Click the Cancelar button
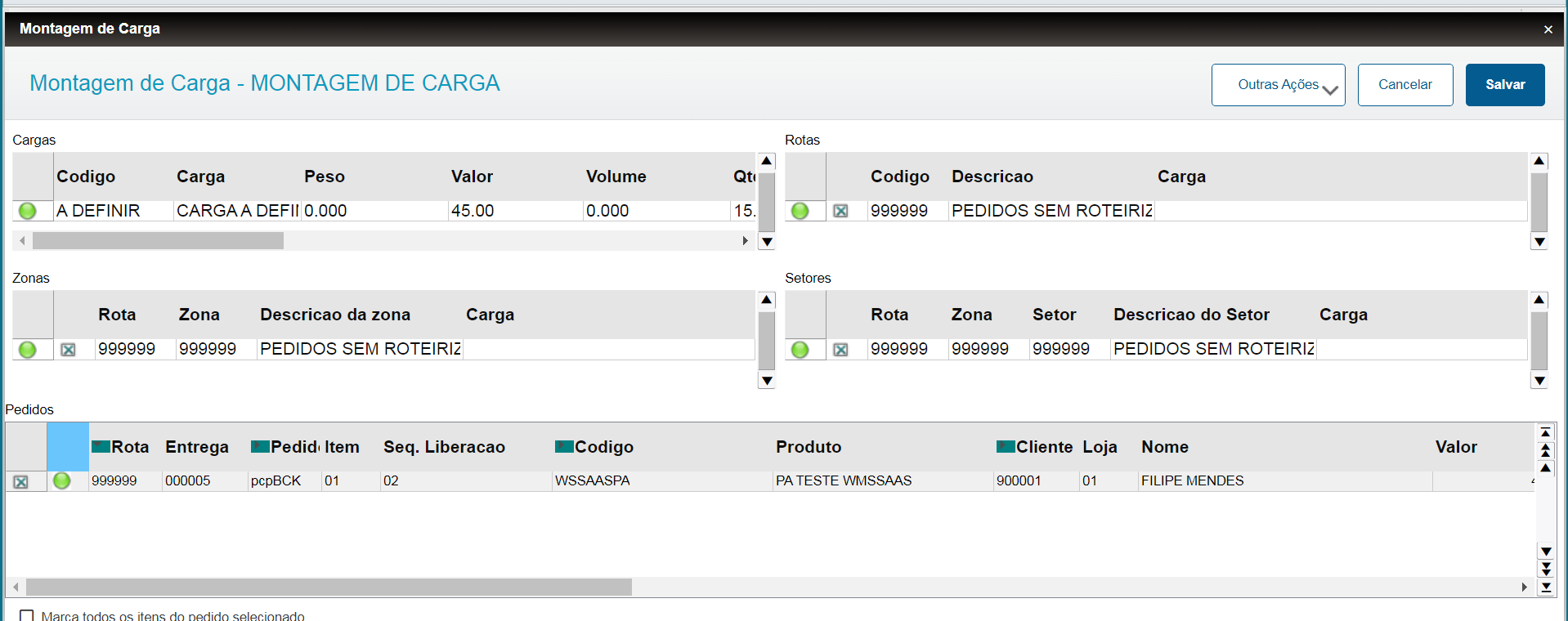This screenshot has width=1568, height=621. pyautogui.click(x=1404, y=85)
